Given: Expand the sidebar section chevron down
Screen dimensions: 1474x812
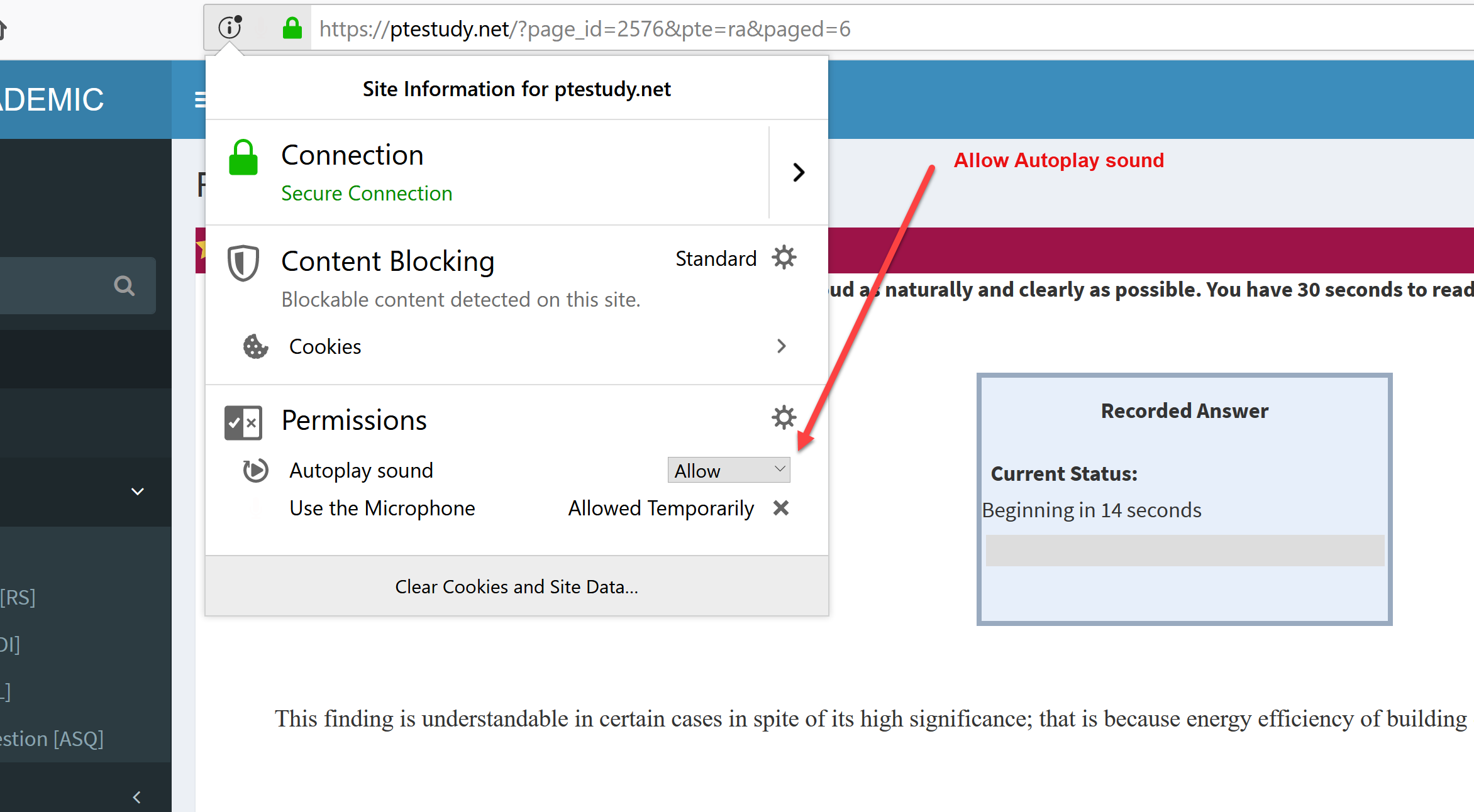Looking at the screenshot, I should [138, 491].
